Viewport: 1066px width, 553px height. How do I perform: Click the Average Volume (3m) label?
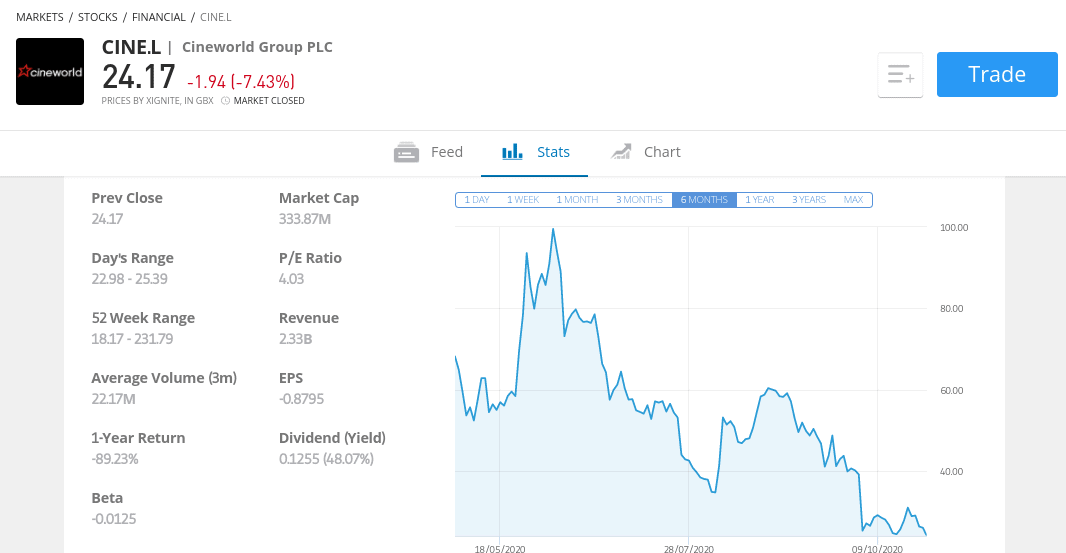click(x=164, y=378)
